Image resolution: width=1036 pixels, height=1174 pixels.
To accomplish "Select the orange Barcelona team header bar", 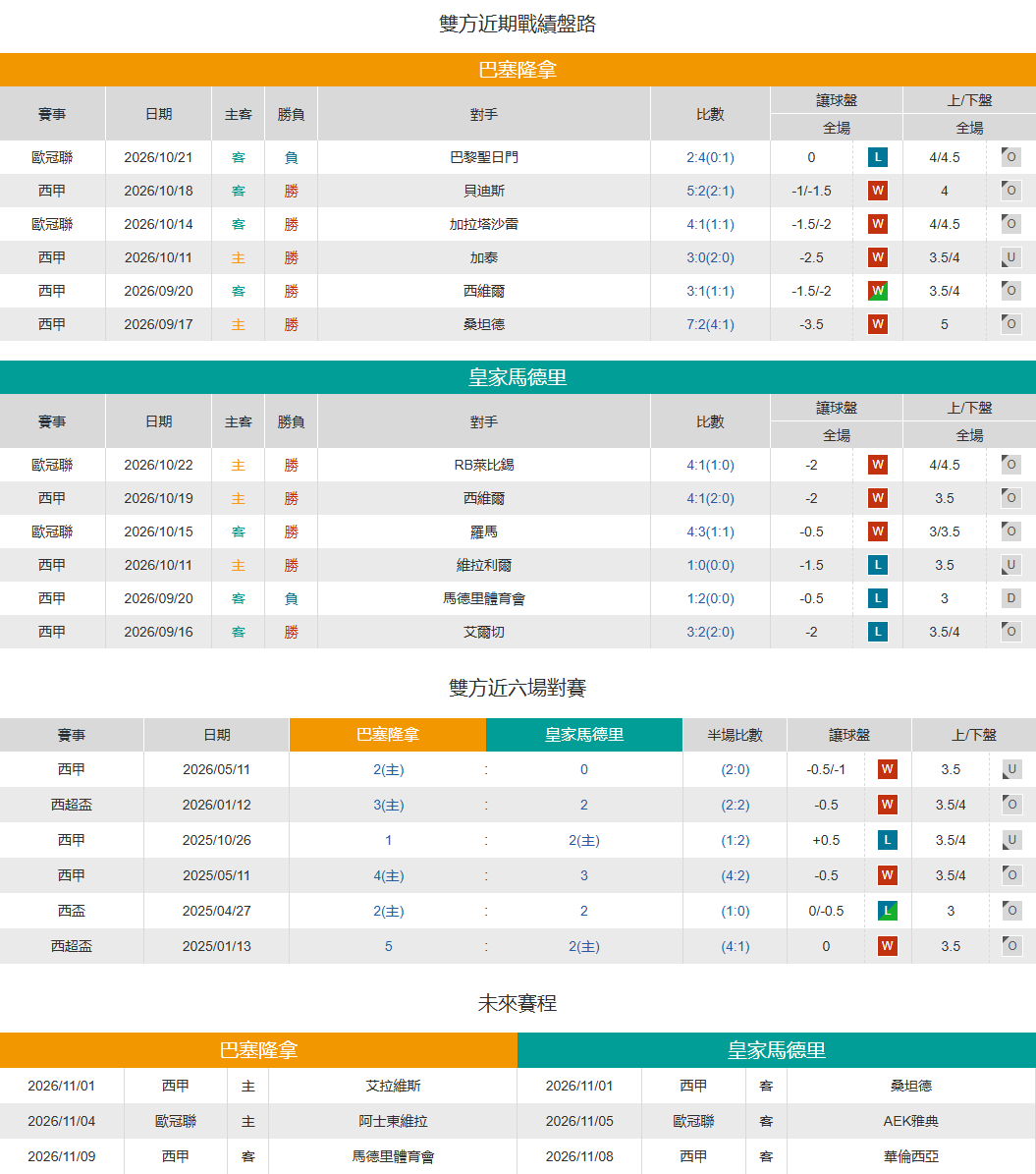I will coord(518,70).
